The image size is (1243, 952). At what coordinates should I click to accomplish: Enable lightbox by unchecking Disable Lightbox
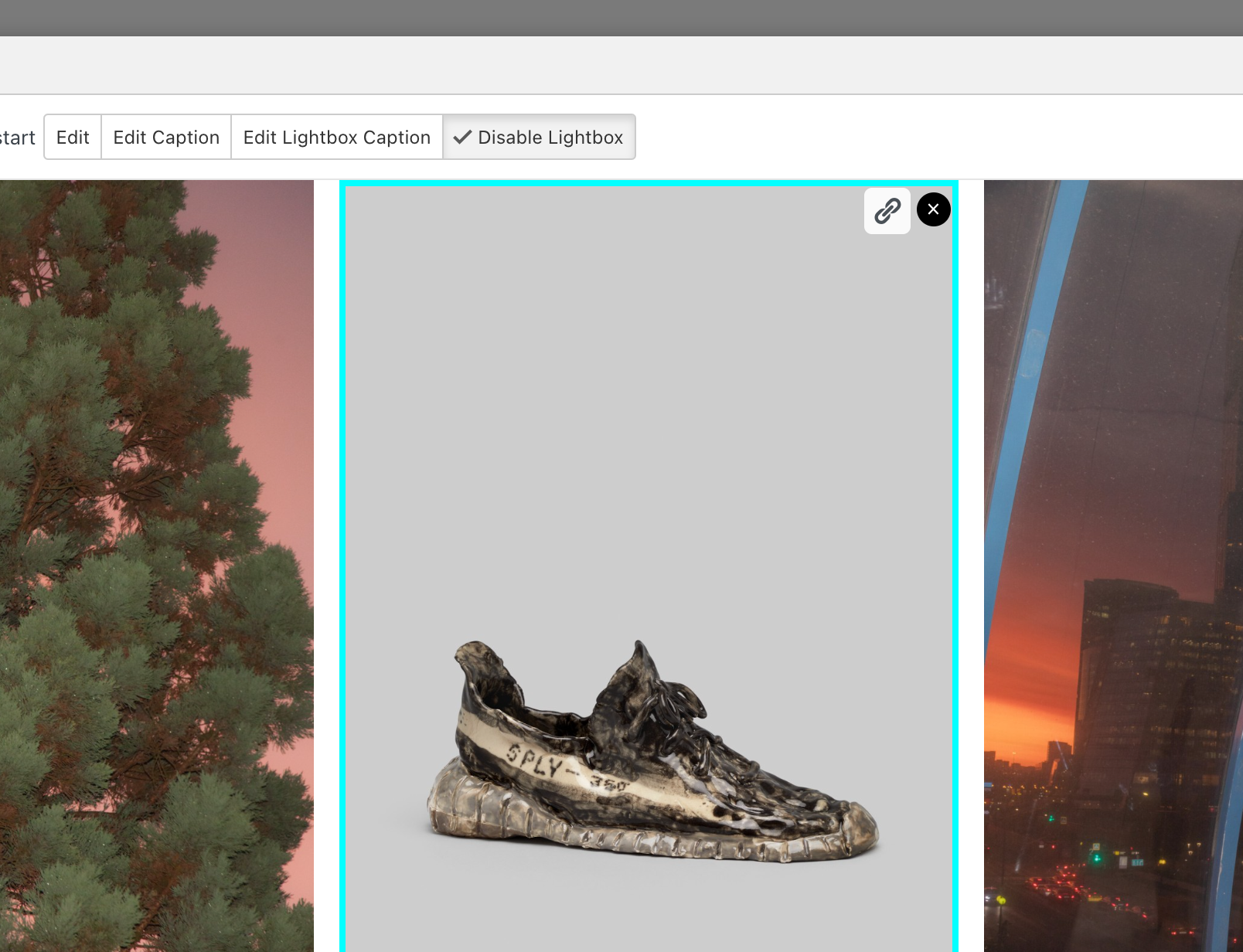(540, 137)
